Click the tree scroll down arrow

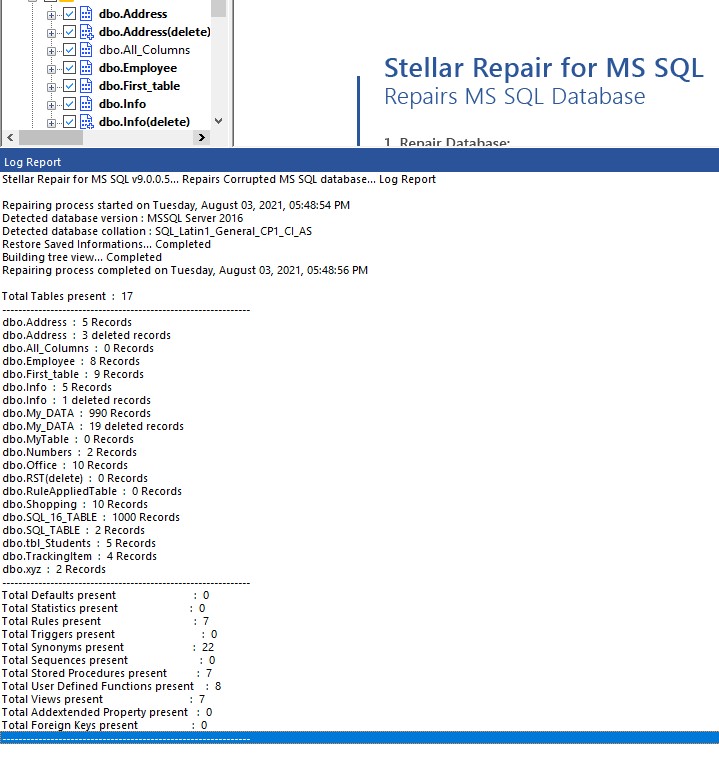point(219,121)
